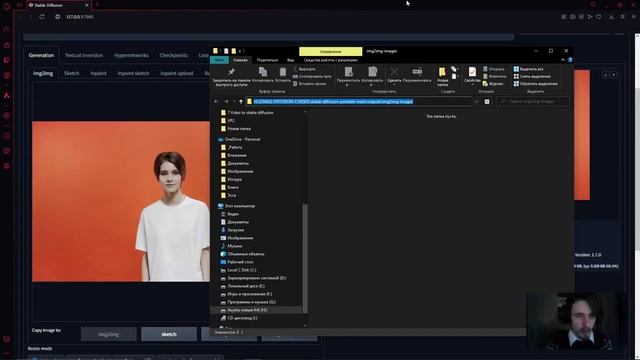
Task: Click Снять выделение (Select none)
Action: (x=532, y=76)
